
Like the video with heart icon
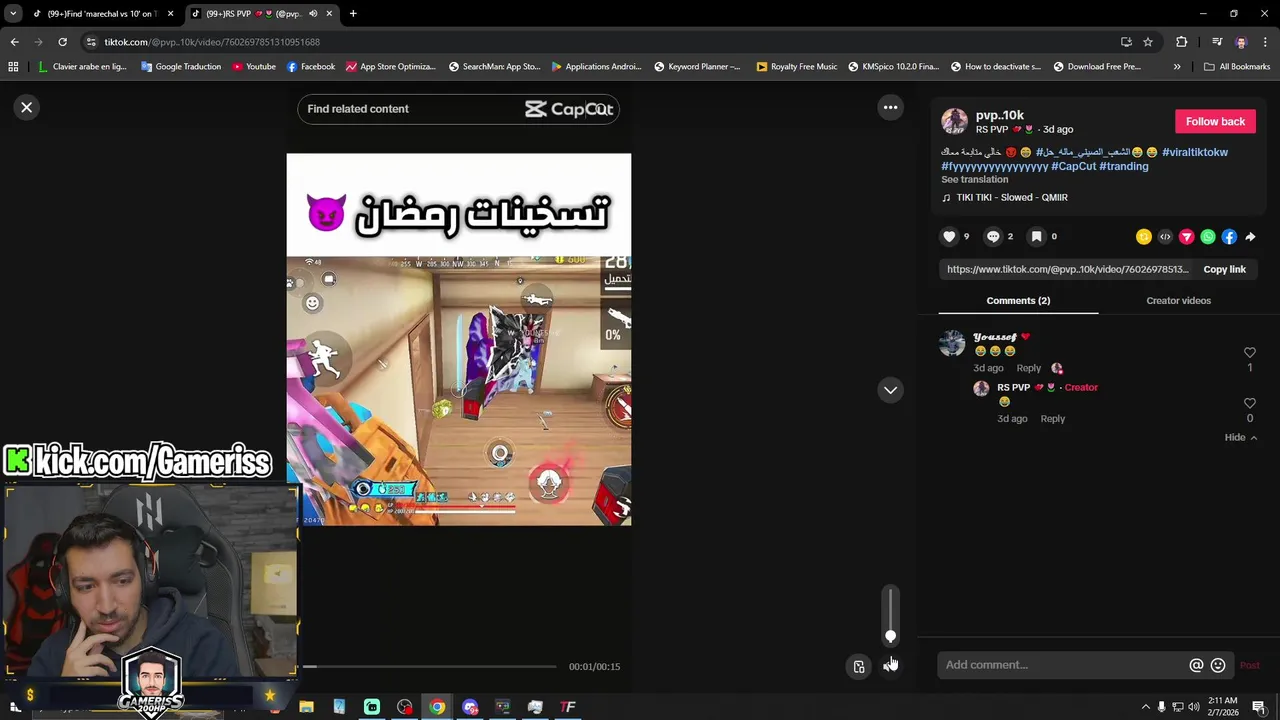coord(950,236)
